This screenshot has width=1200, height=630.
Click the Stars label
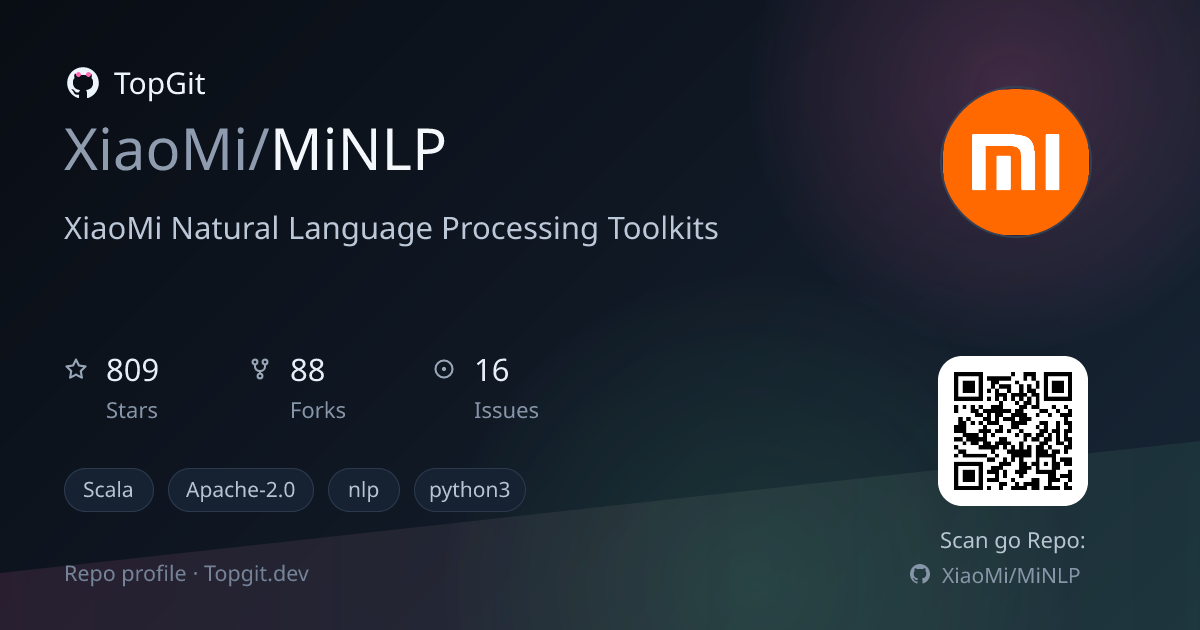point(132,410)
